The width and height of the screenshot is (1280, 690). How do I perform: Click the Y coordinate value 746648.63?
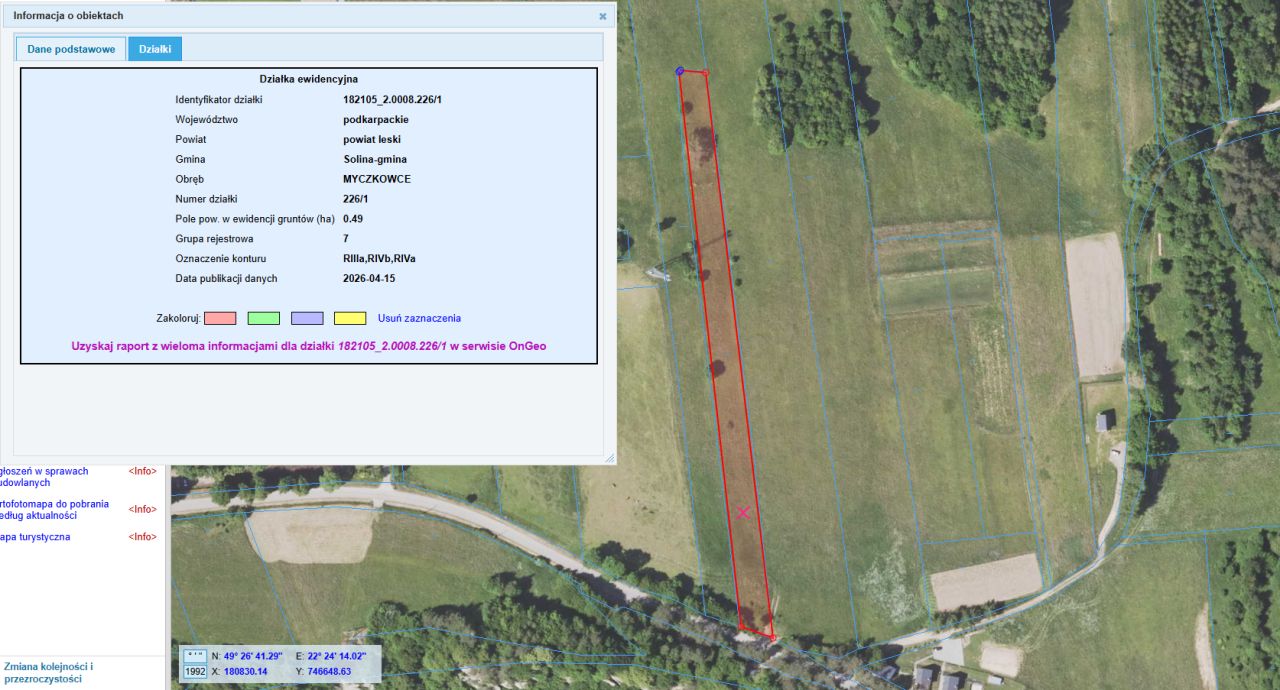(330, 672)
